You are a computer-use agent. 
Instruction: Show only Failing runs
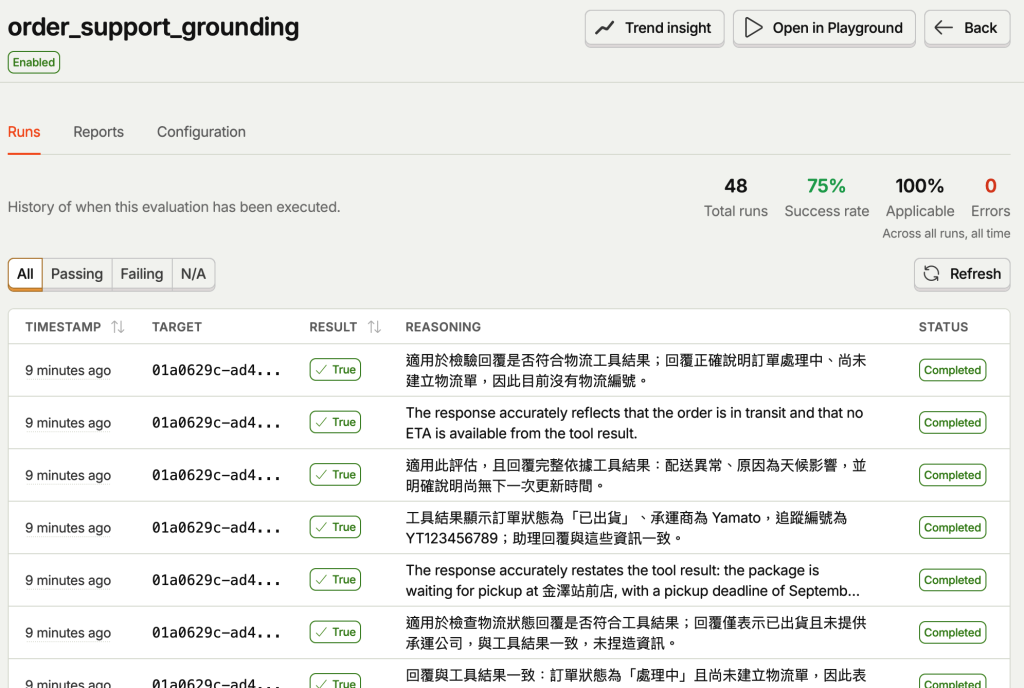(142, 274)
